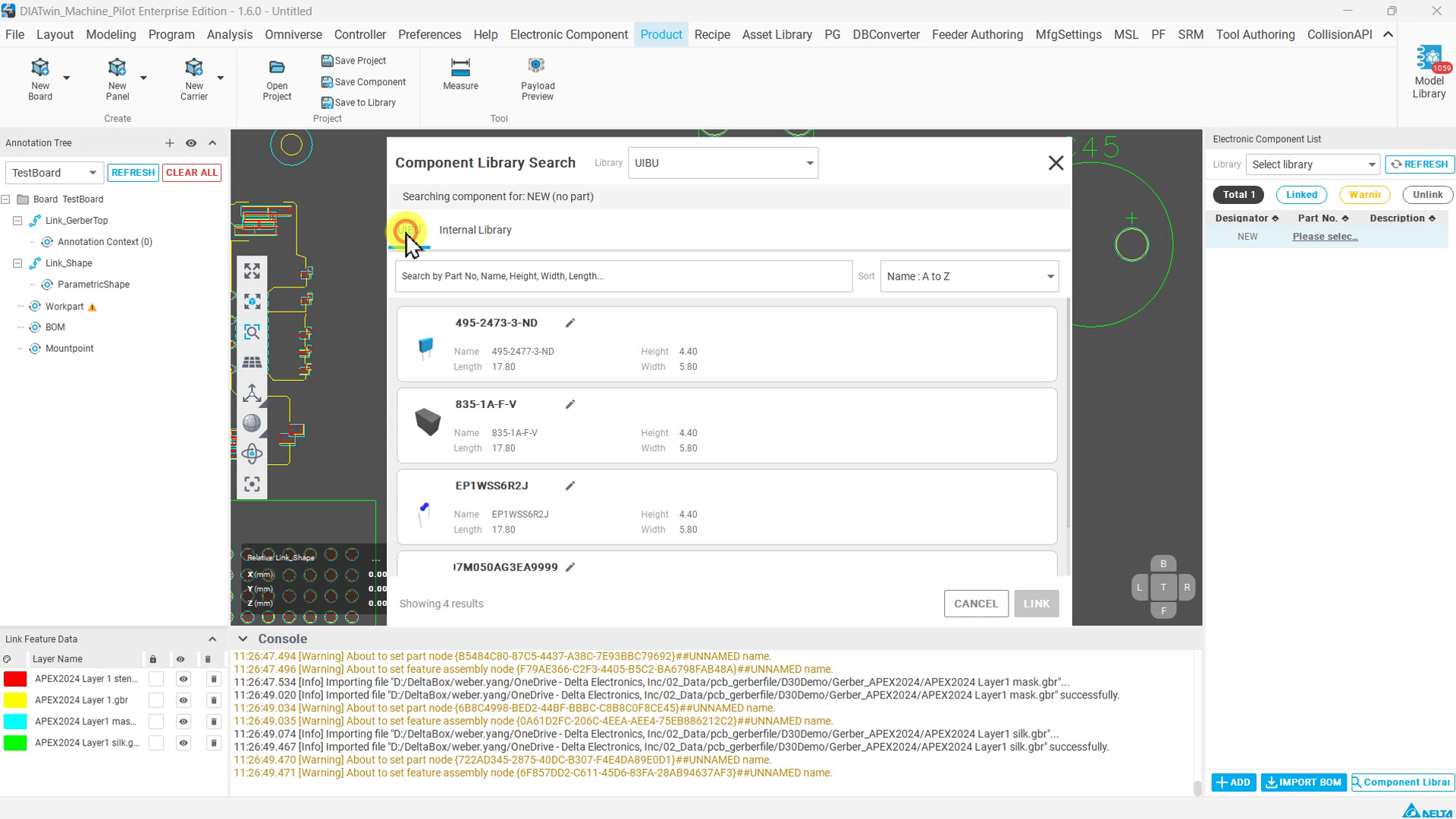
Task: Hide the APEX2024 Layer 1.gbr layer
Action: click(x=183, y=700)
